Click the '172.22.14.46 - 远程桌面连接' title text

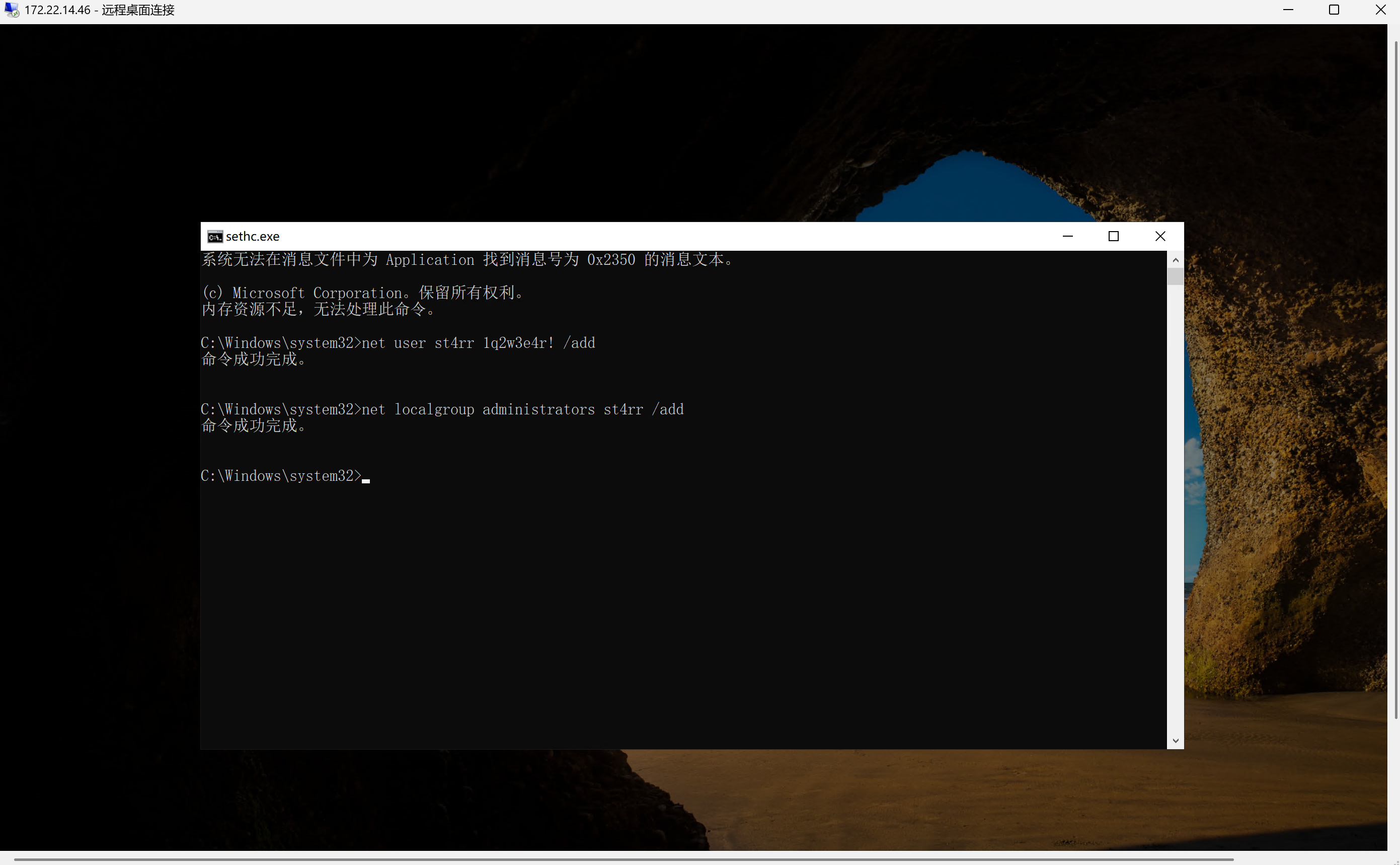(100, 10)
